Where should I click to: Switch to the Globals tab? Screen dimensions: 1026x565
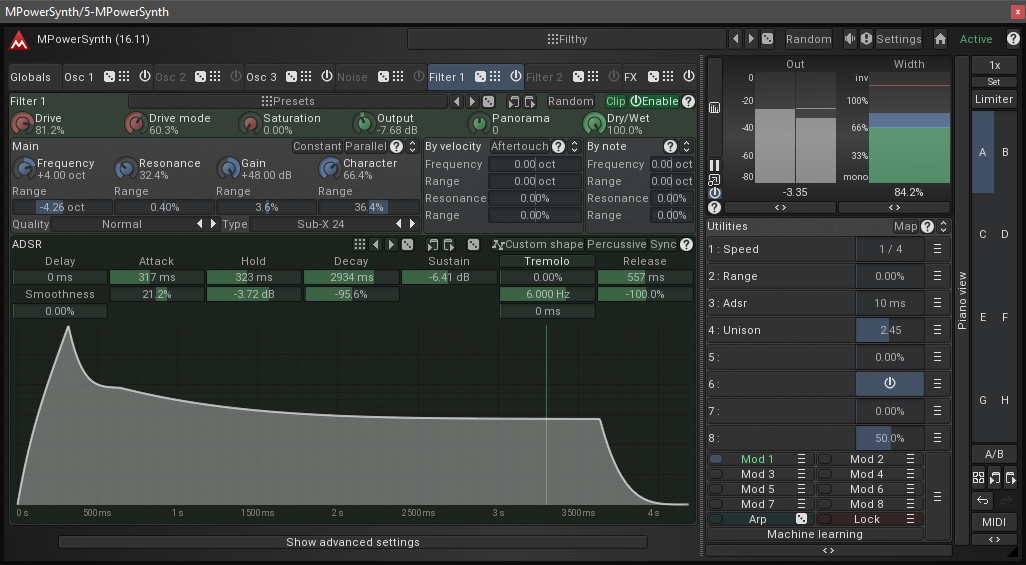30,77
